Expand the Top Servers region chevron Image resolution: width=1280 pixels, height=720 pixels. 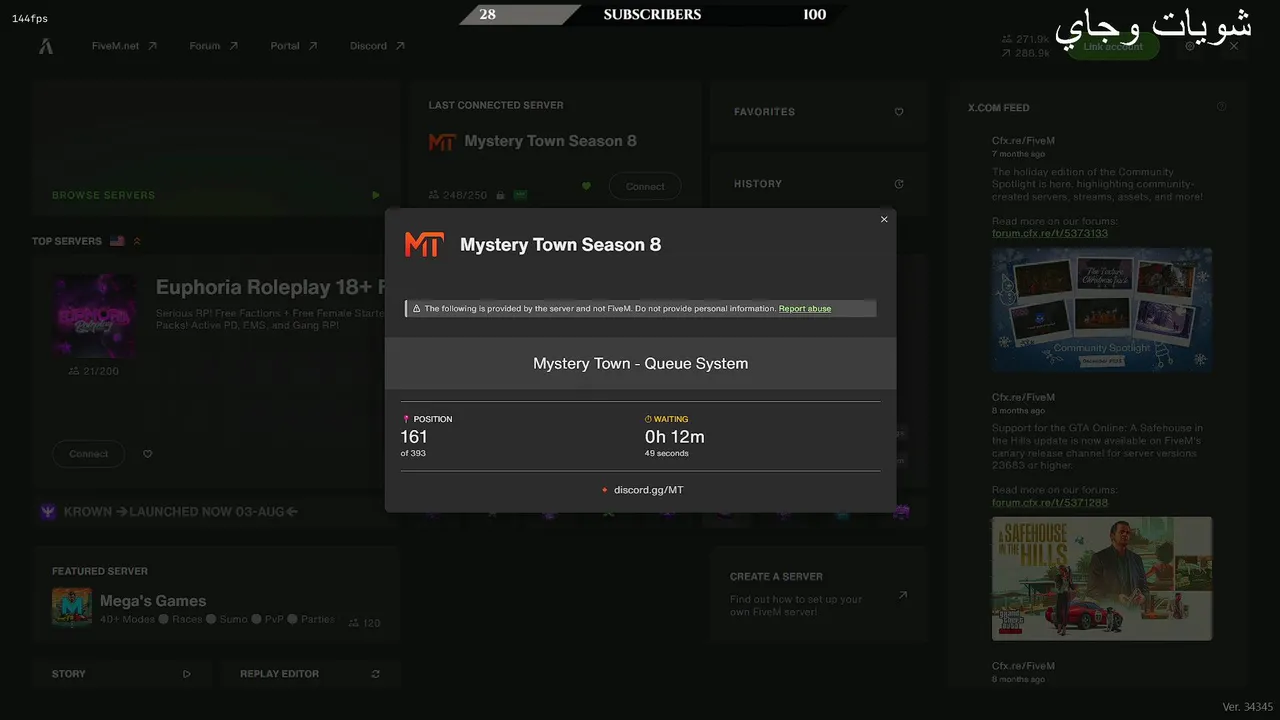(137, 241)
